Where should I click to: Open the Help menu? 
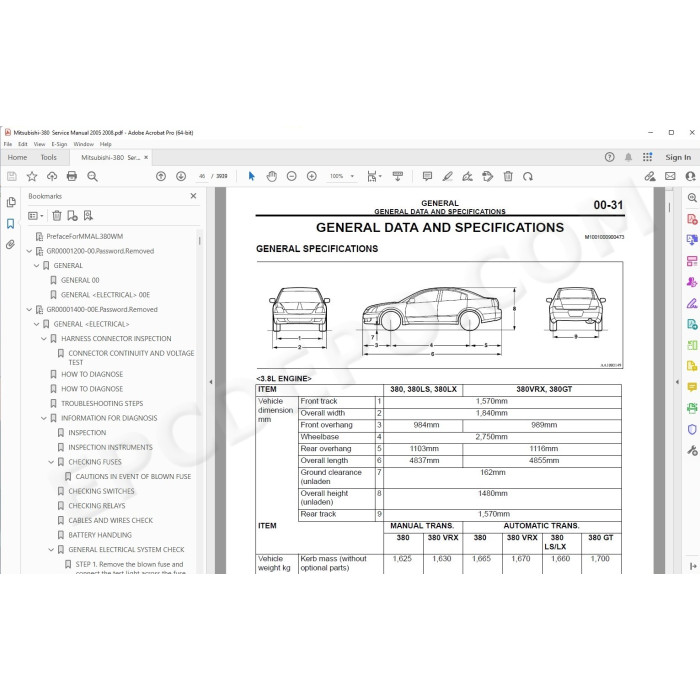[x=105, y=144]
